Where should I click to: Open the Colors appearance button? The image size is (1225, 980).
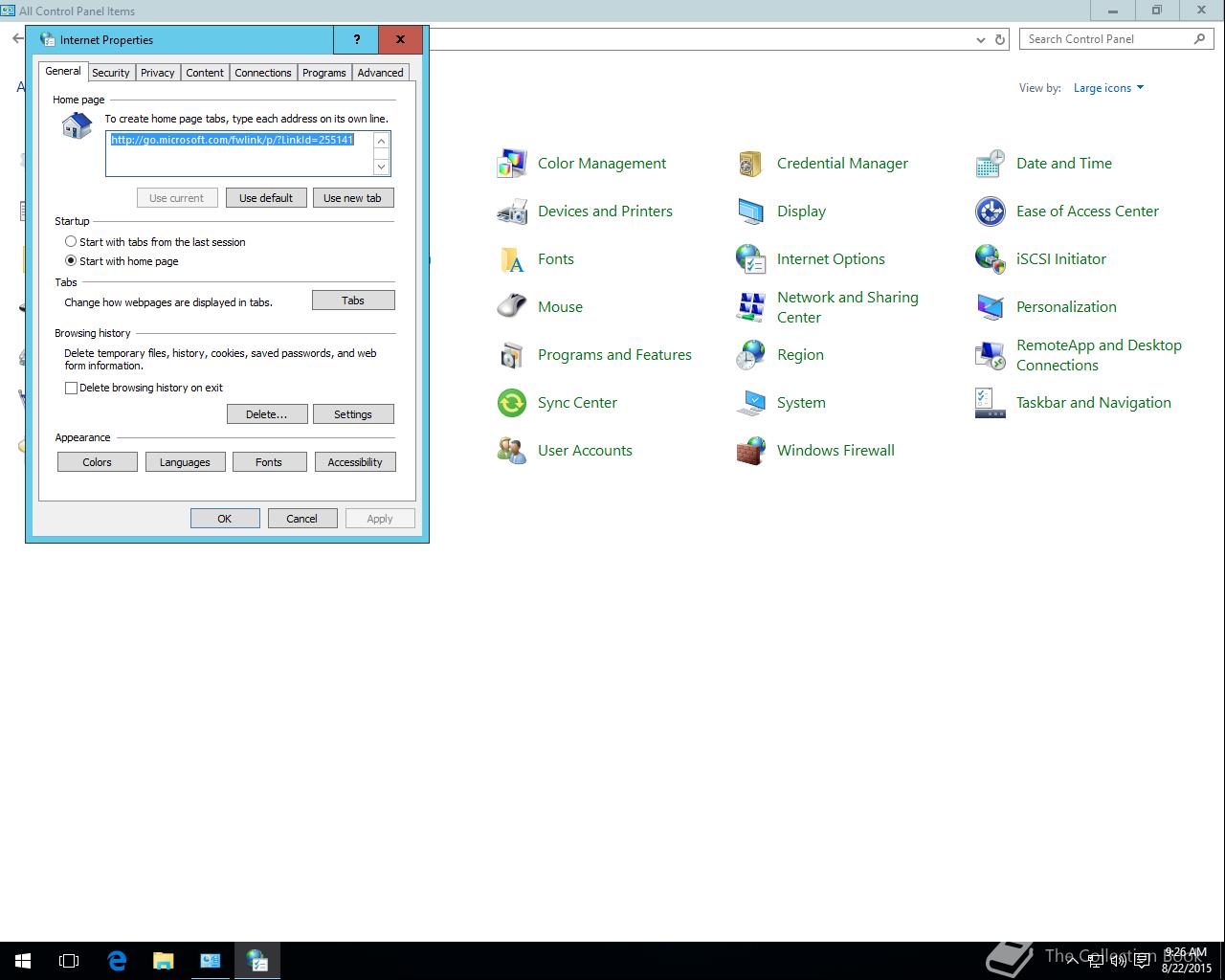click(98, 462)
